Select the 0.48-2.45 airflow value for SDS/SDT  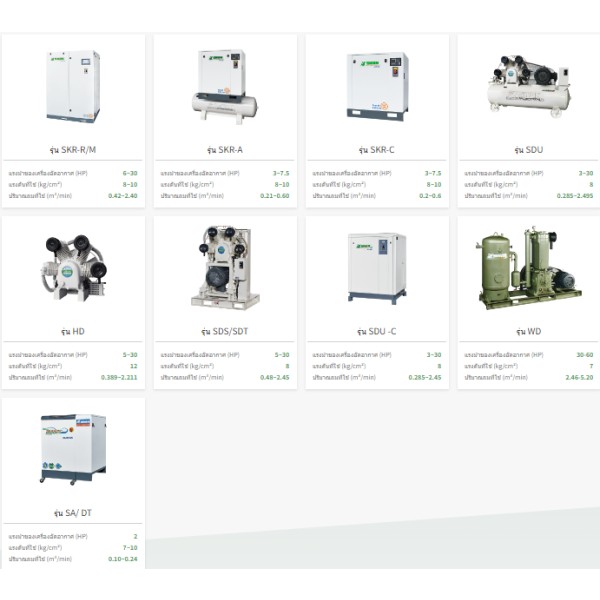[275, 377]
